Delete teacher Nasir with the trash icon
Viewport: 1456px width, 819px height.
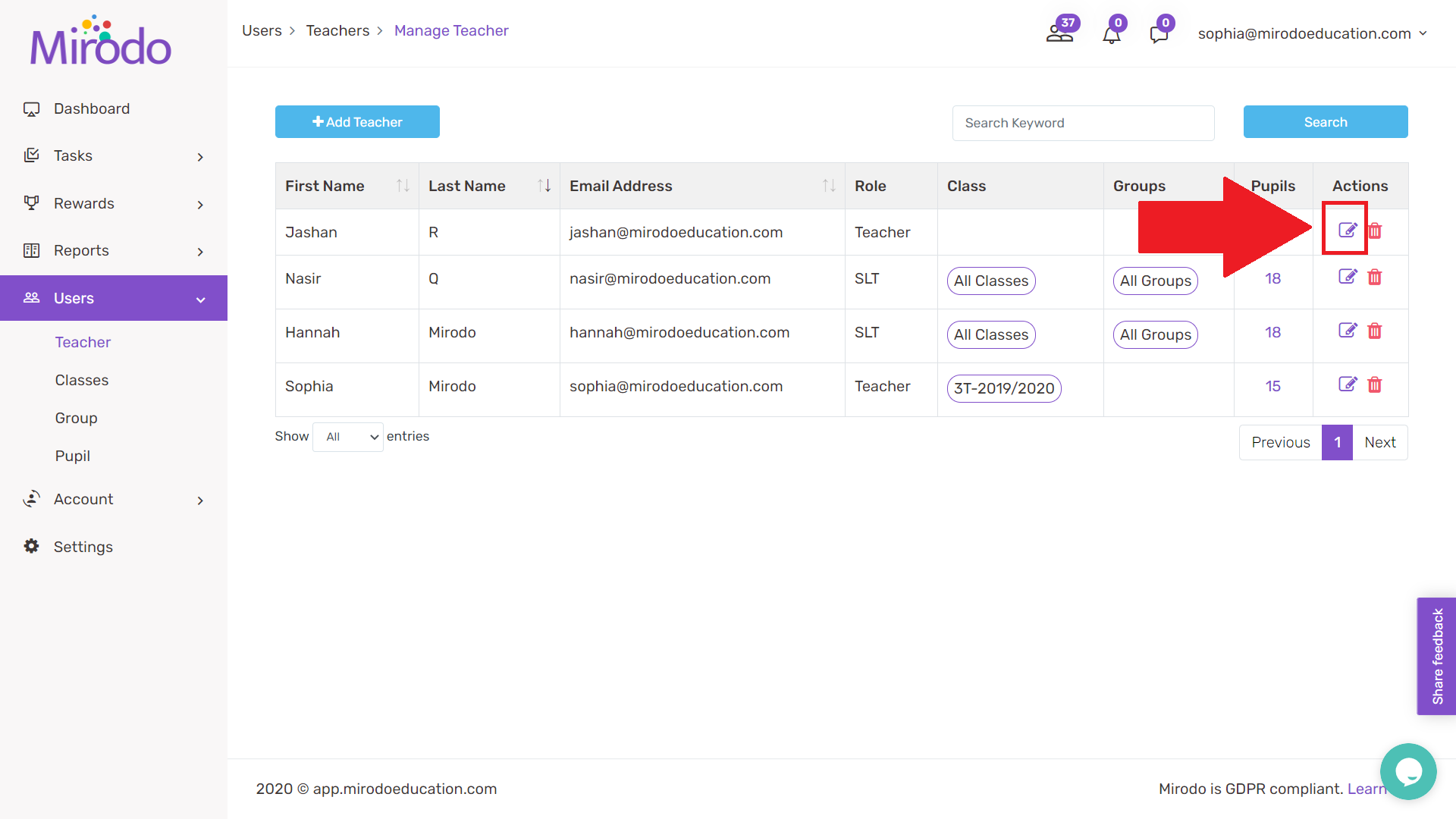click(x=1375, y=277)
